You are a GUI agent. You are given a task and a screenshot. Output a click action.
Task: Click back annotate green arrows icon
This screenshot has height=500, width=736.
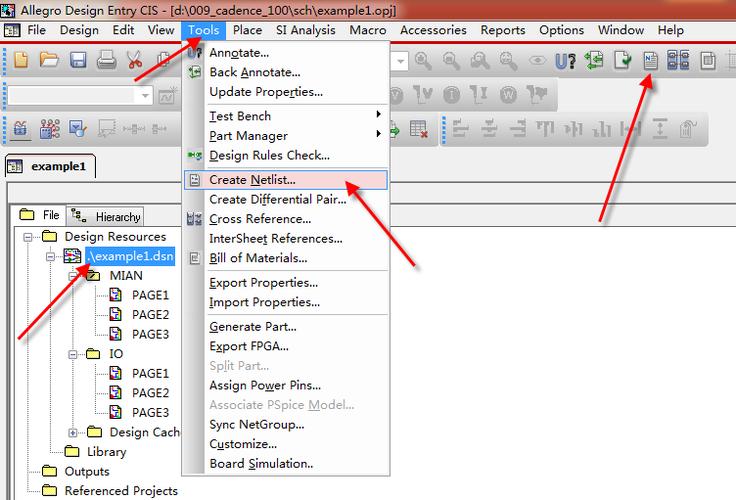coord(594,61)
